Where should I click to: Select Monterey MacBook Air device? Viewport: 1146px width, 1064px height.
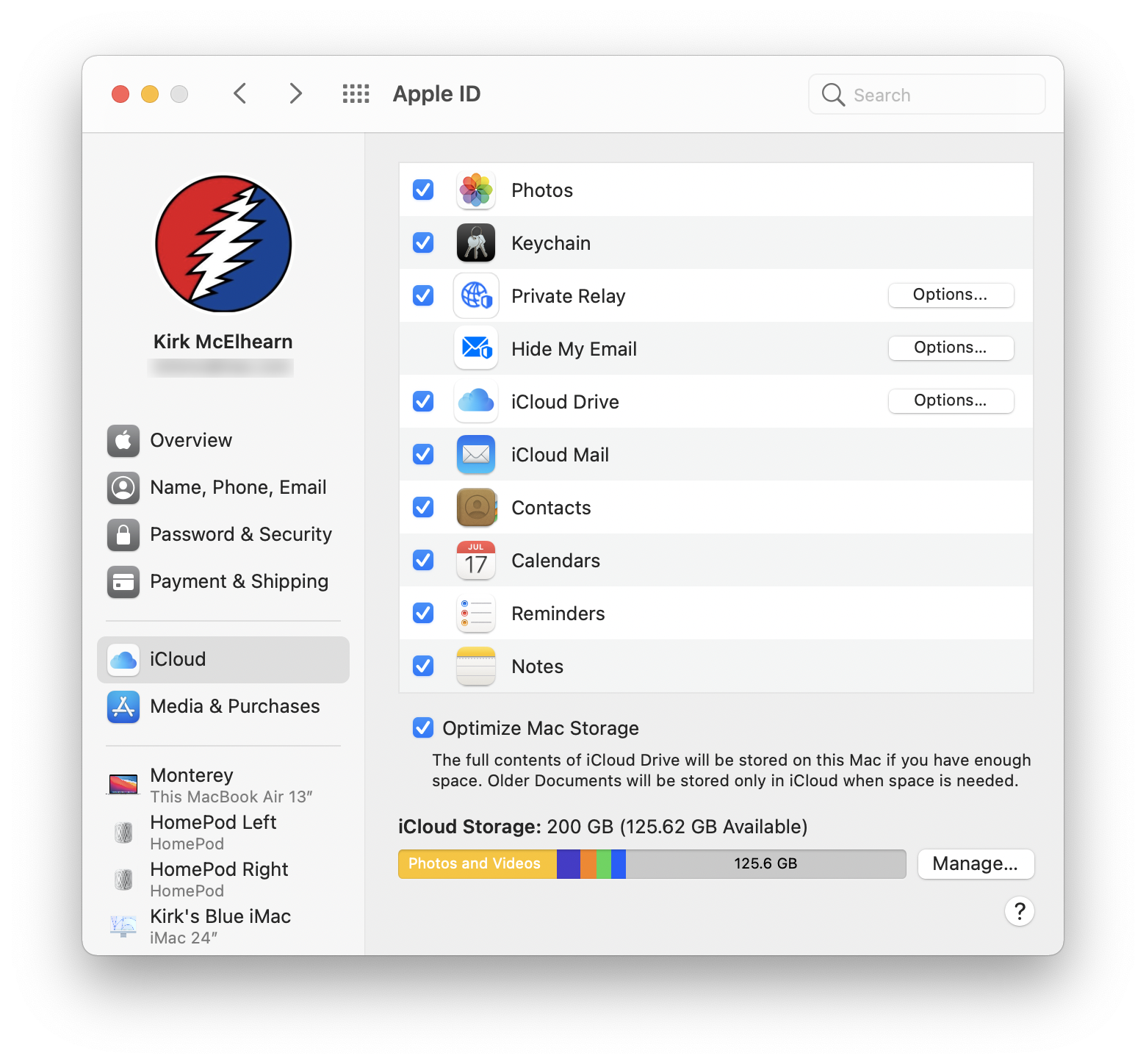[x=223, y=785]
